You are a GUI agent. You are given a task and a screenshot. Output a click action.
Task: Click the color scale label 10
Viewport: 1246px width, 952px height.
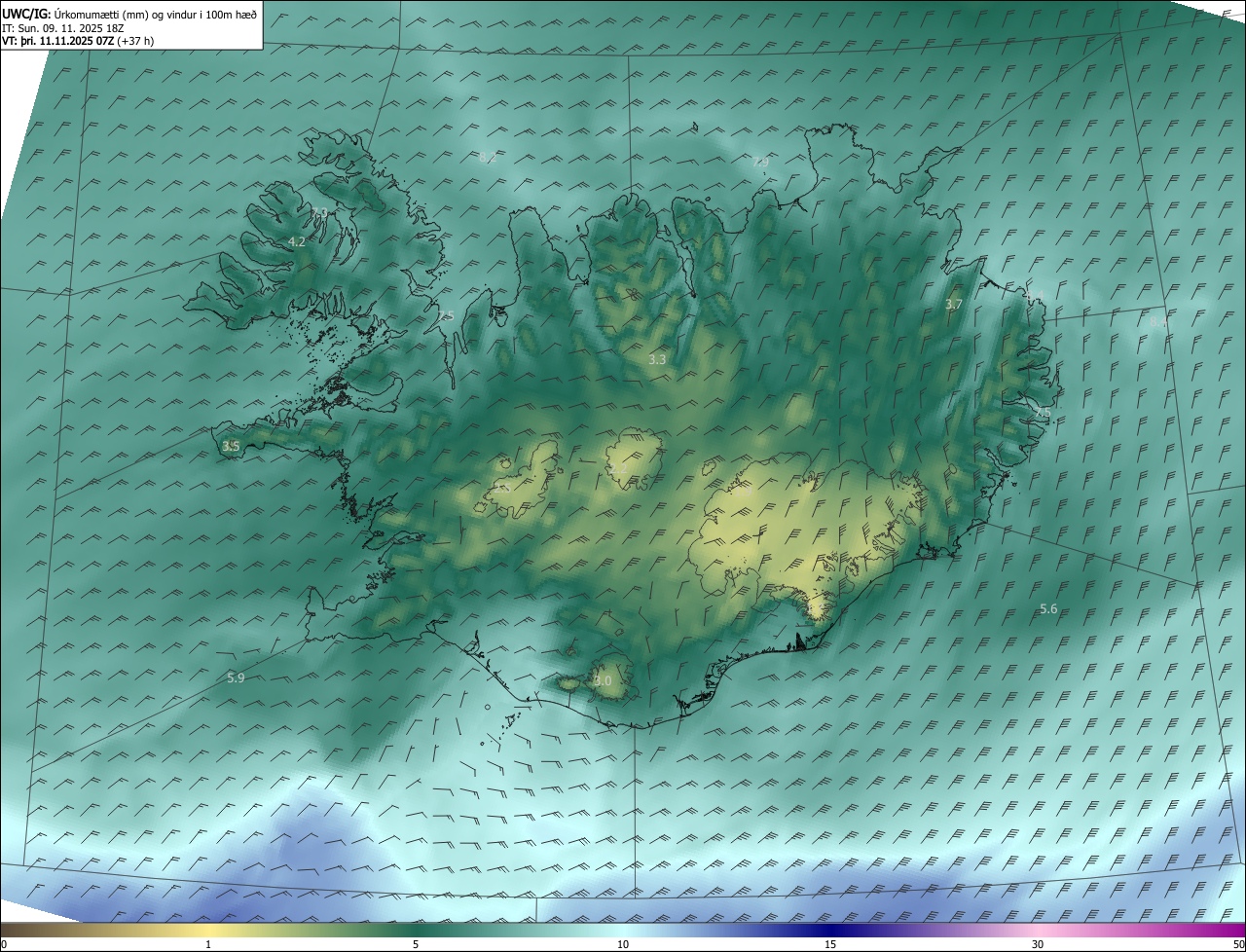(x=623, y=944)
